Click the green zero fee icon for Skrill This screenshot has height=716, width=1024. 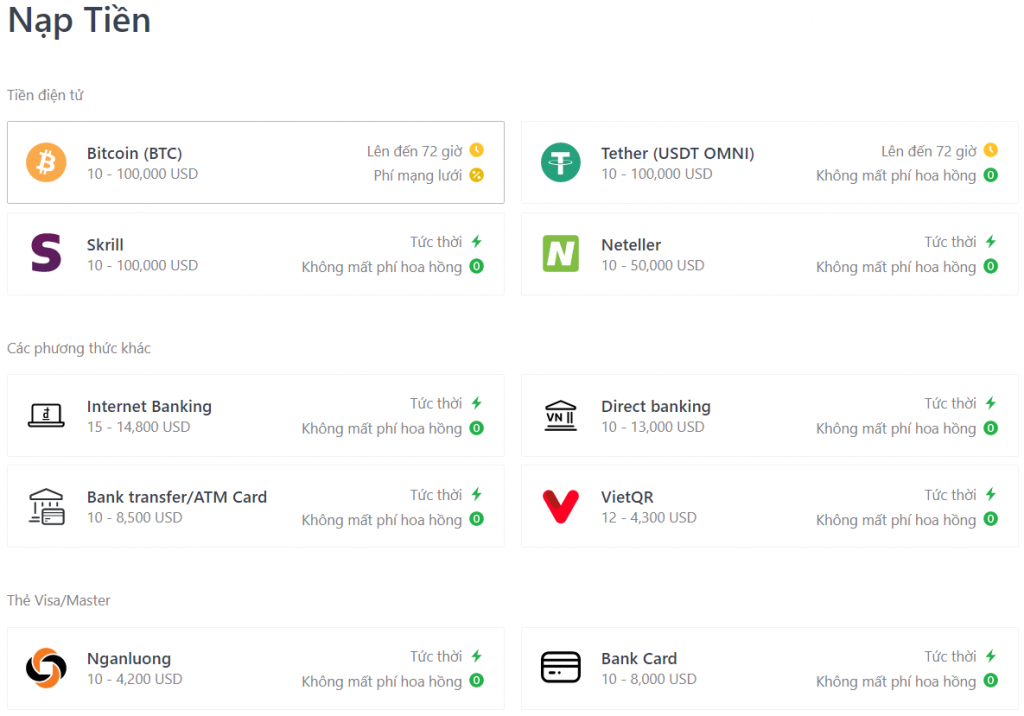click(477, 266)
